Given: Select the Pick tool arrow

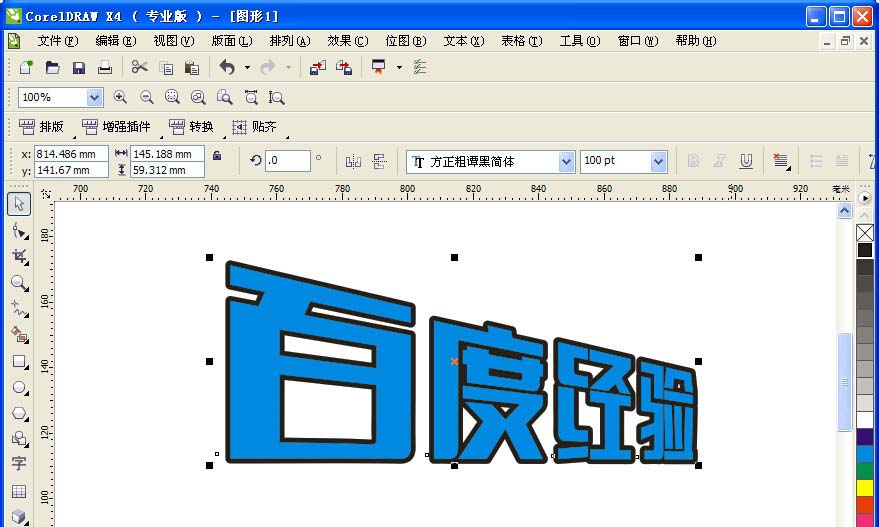Looking at the screenshot, I should click(x=19, y=204).
